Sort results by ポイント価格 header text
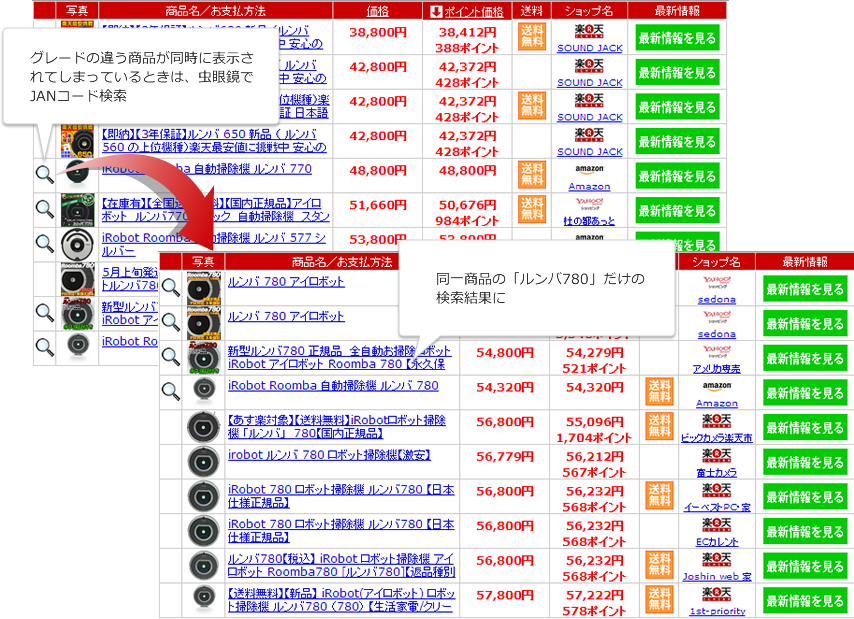Screen dimensions: 854x619 tap(473, 11)
